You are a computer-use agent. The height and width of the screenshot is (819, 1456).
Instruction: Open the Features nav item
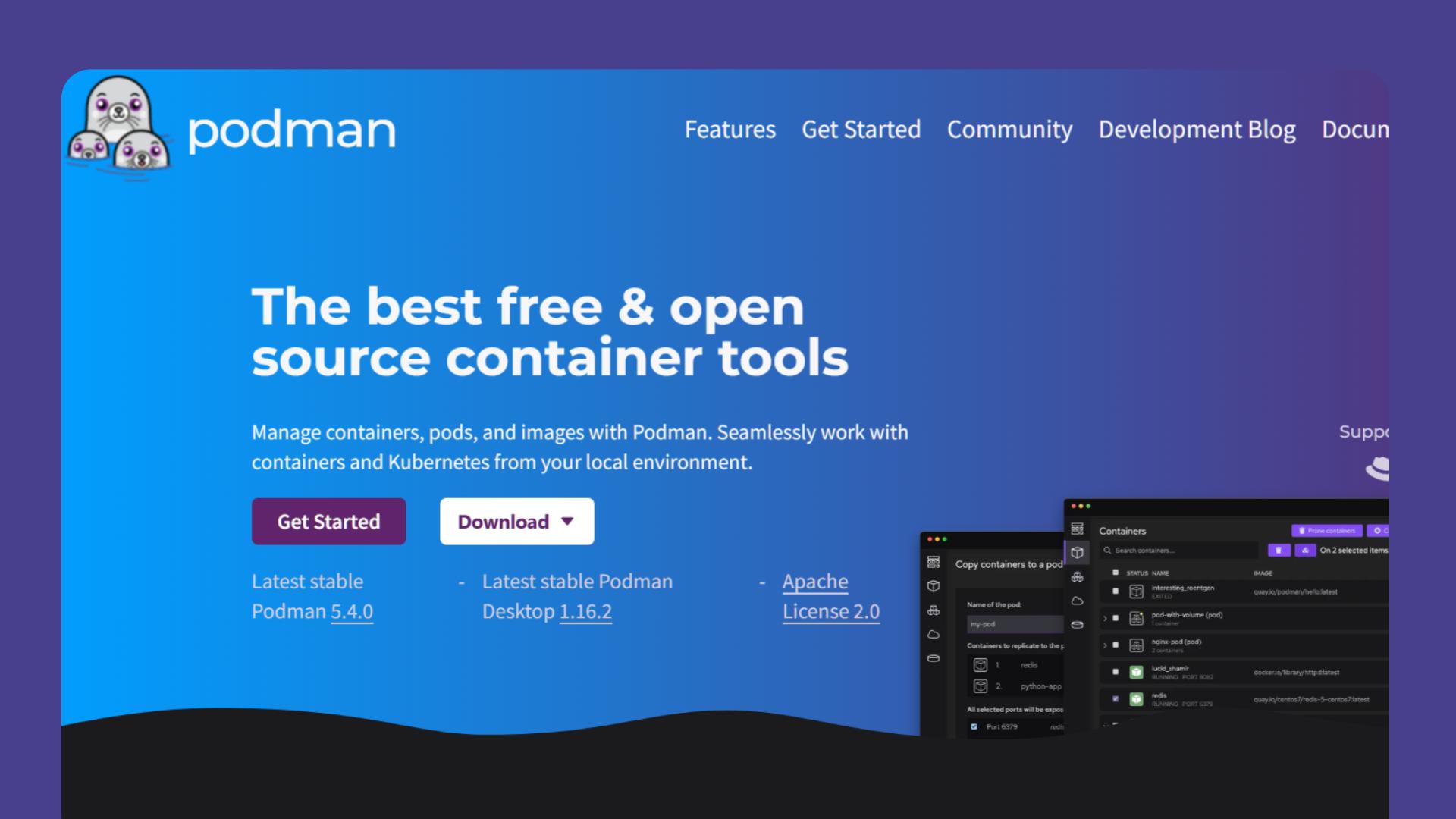pyautogui.click(x=730, y=130)
